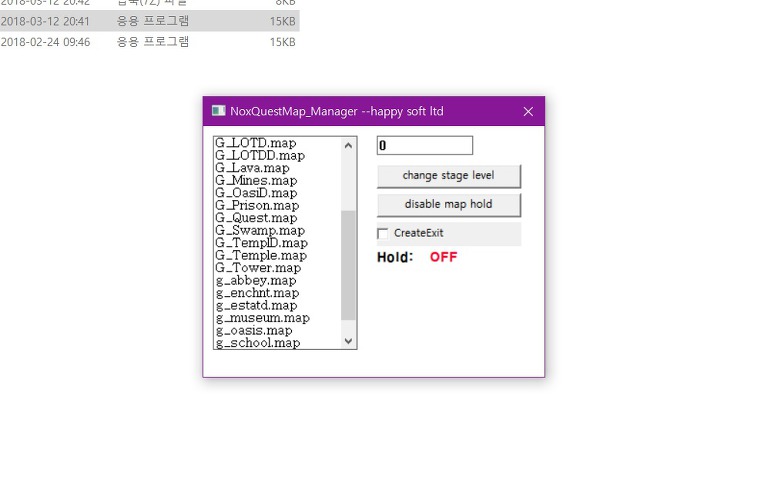
Task: Select g_abbey.map in the list
Action: click(278, 280)
